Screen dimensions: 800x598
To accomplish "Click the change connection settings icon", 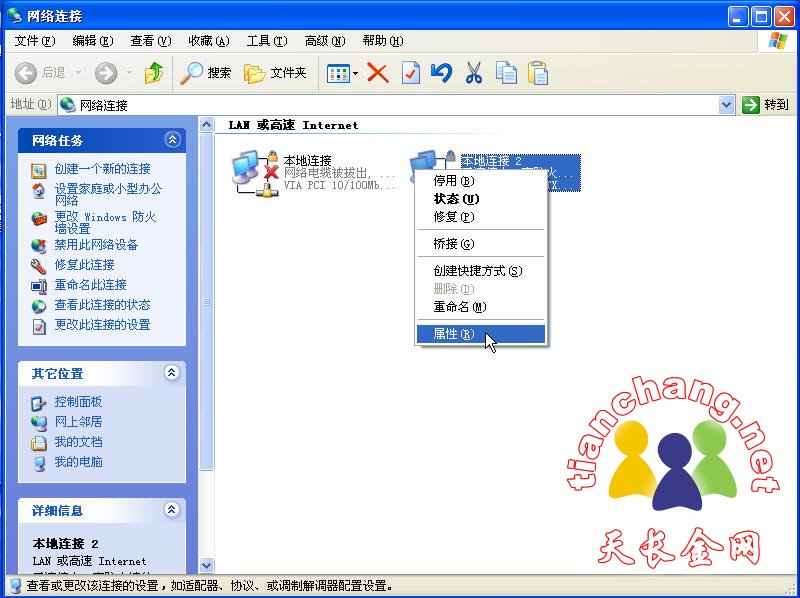I will 39,326.
